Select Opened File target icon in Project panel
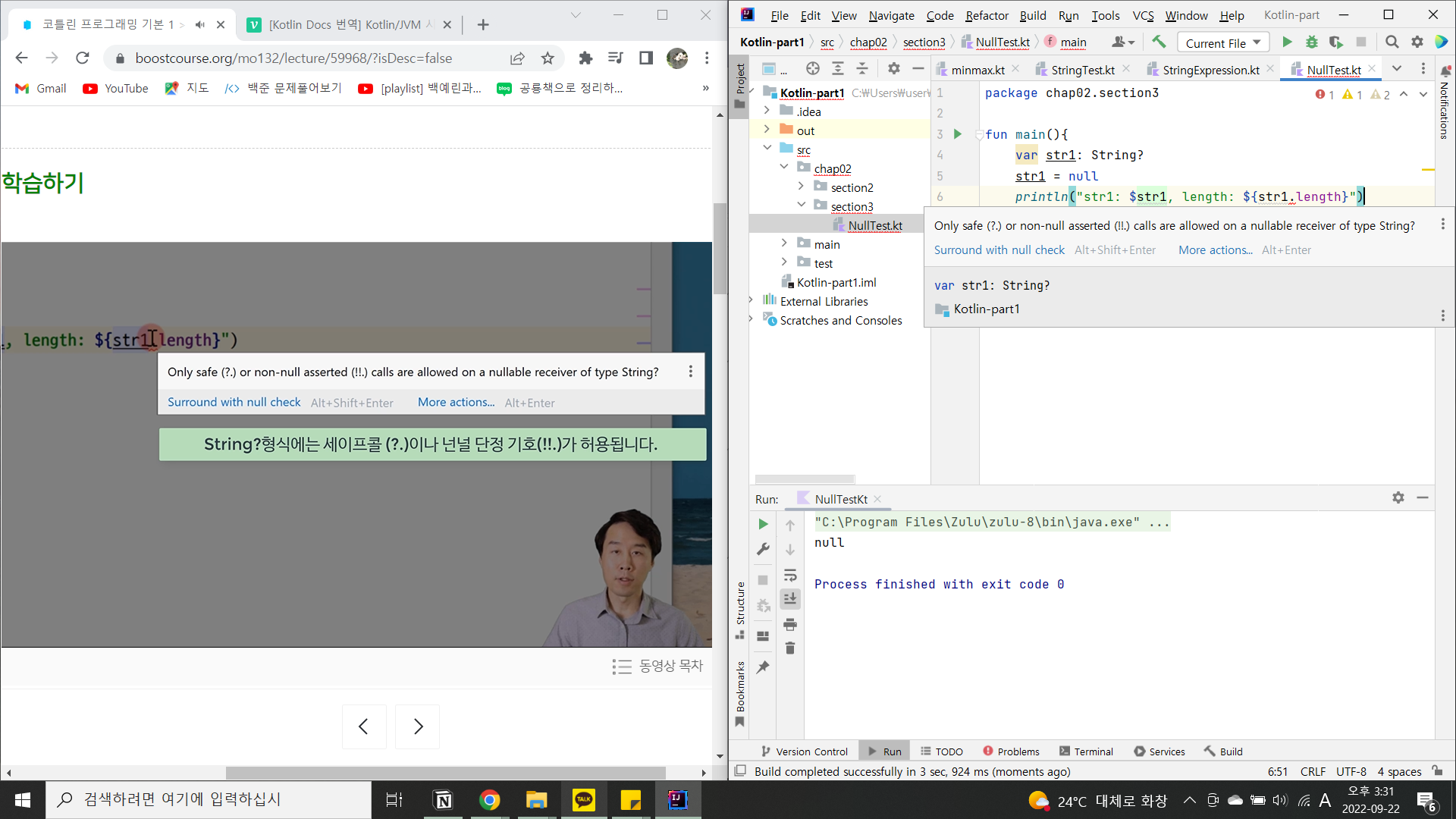Viewport: 1456px width, 819px height. (x=813, y=69)
